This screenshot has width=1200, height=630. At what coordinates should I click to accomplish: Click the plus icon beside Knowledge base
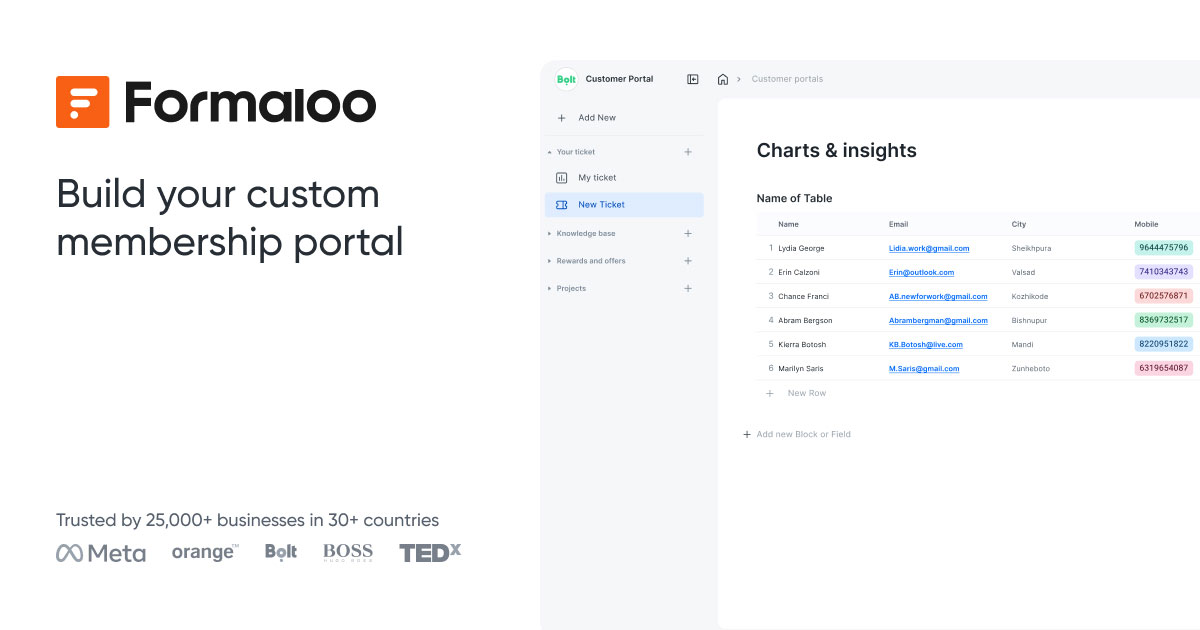(688, 233)
